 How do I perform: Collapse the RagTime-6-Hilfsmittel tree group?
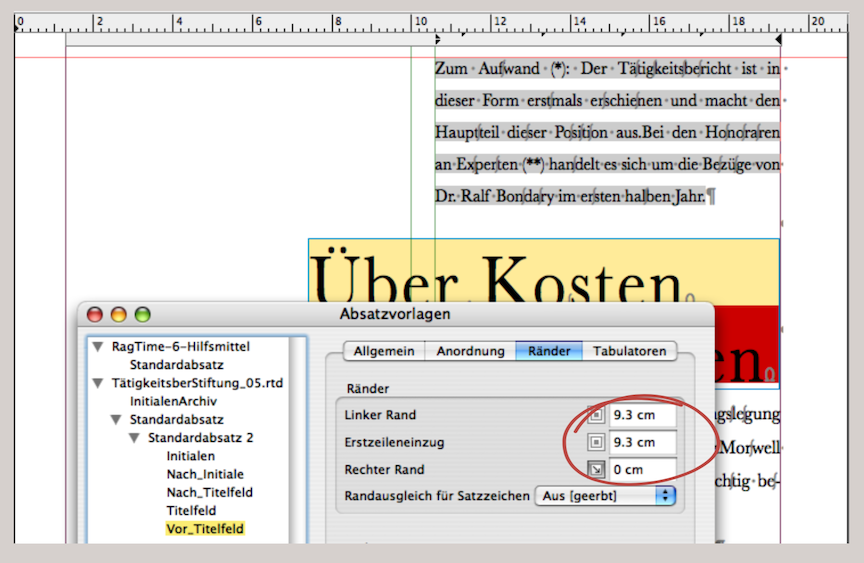[x=98, y=347]
